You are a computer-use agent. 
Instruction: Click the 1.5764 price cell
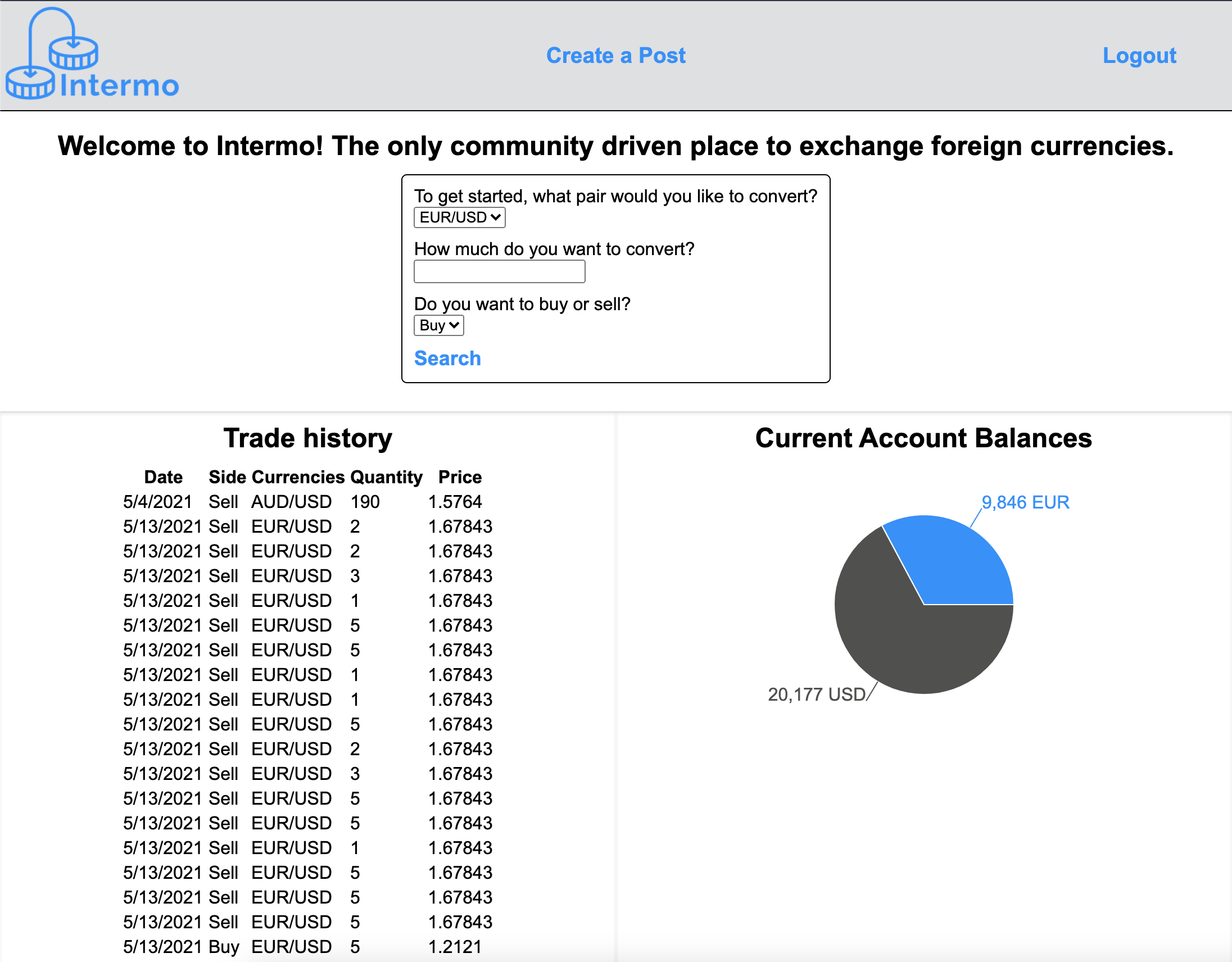[x=455, y=501]
